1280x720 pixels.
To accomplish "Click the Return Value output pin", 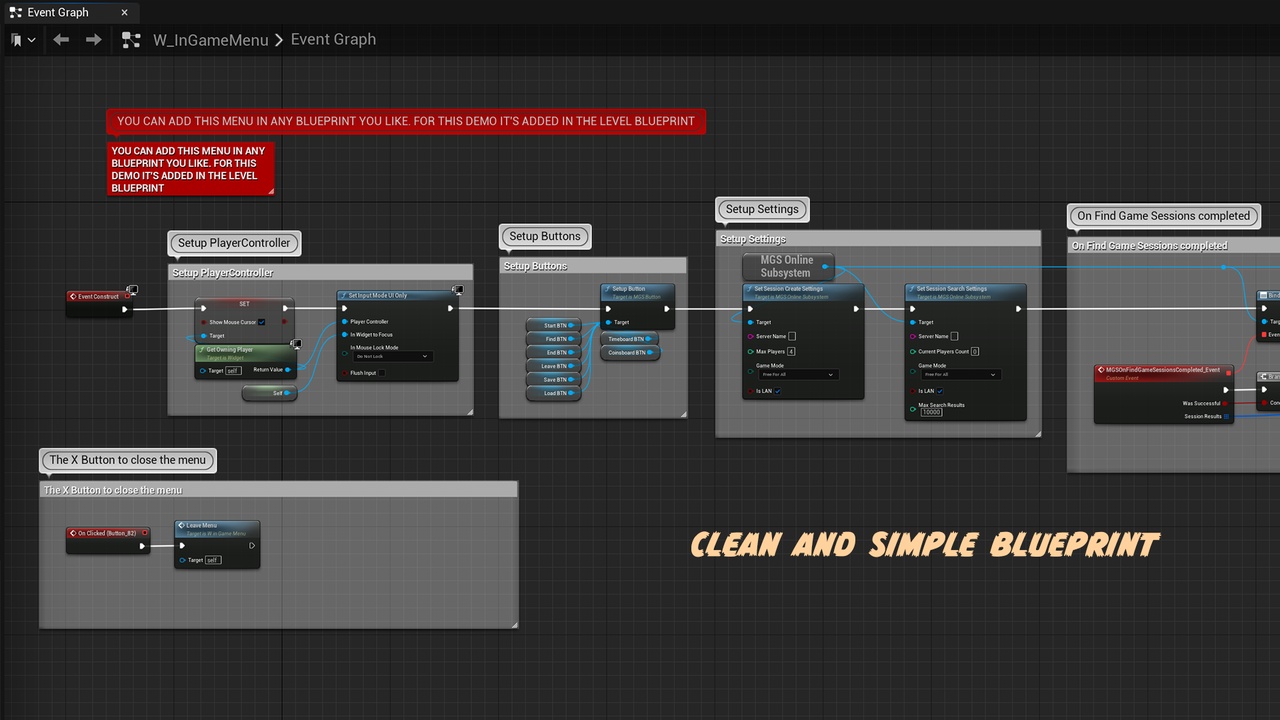I will pyautogui.click(x=288, y=370).
